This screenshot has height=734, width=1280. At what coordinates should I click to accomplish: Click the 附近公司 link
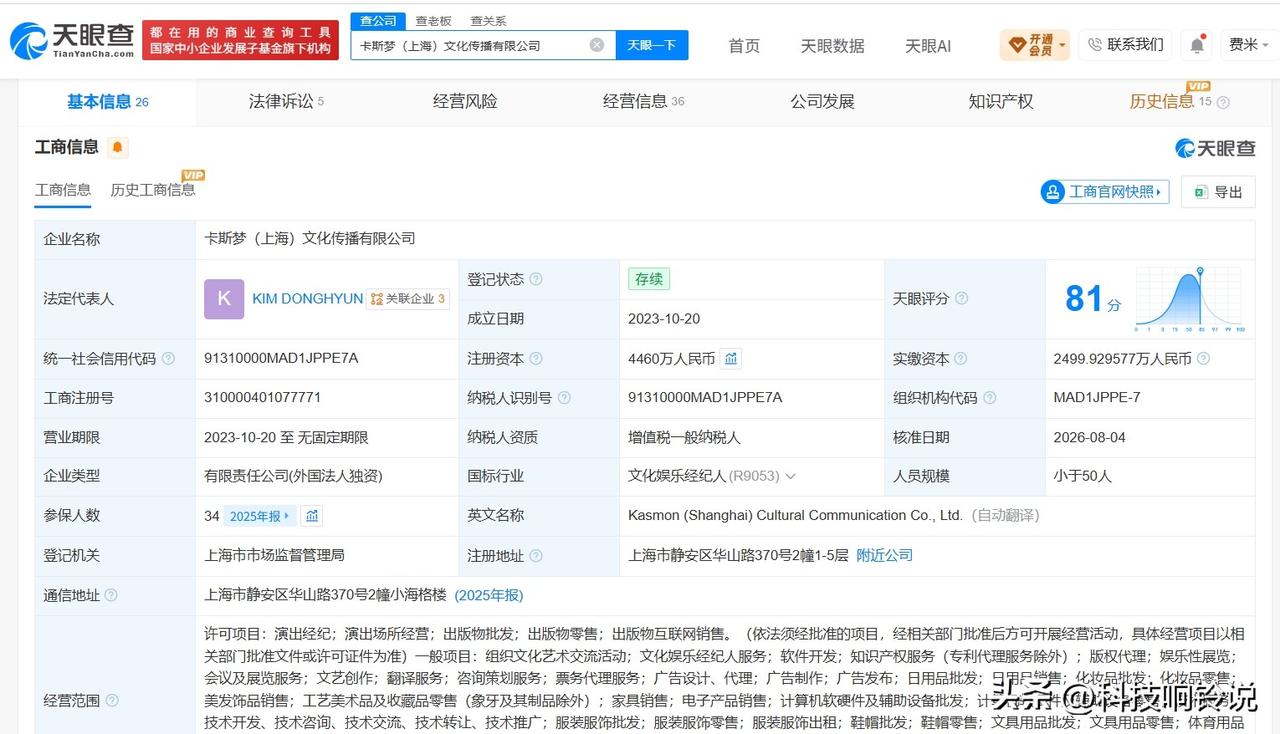(884, 556)
